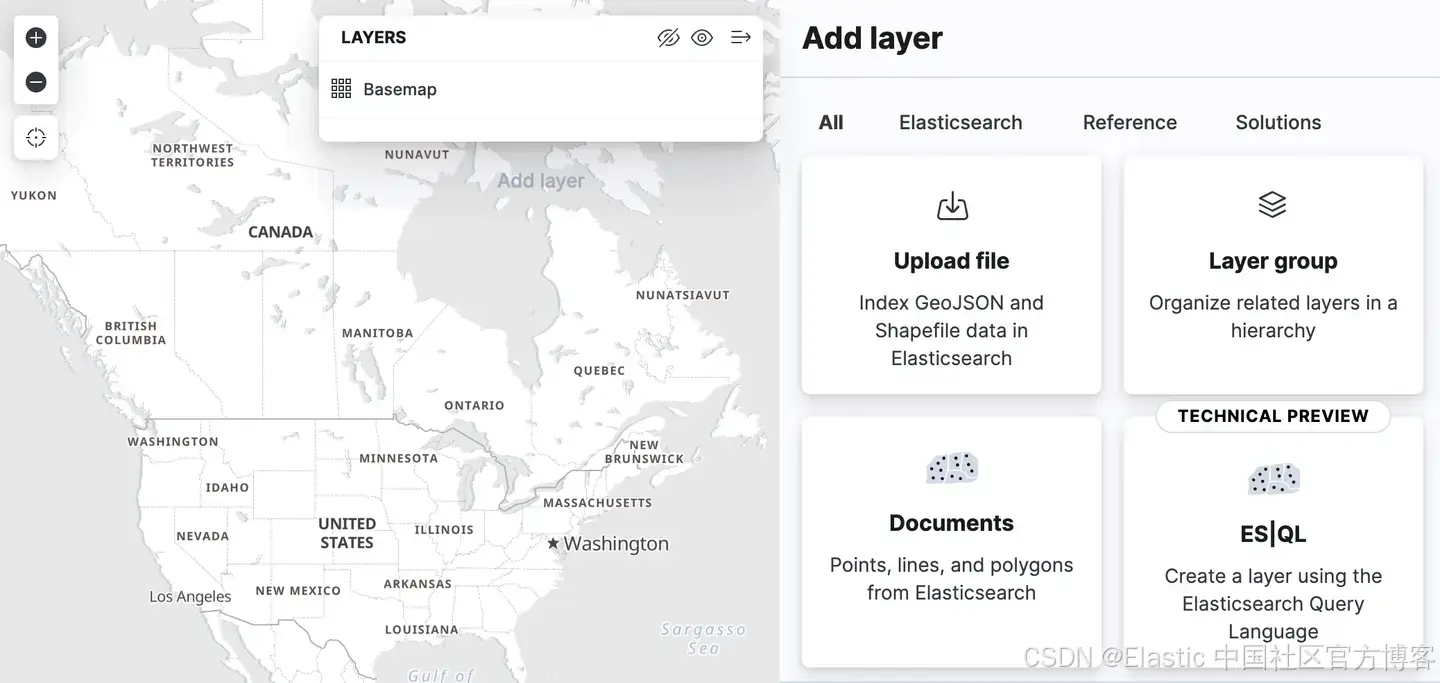Click the ONTARIO label on the map
Screen dimensions: 1440x683
(474, 405)
